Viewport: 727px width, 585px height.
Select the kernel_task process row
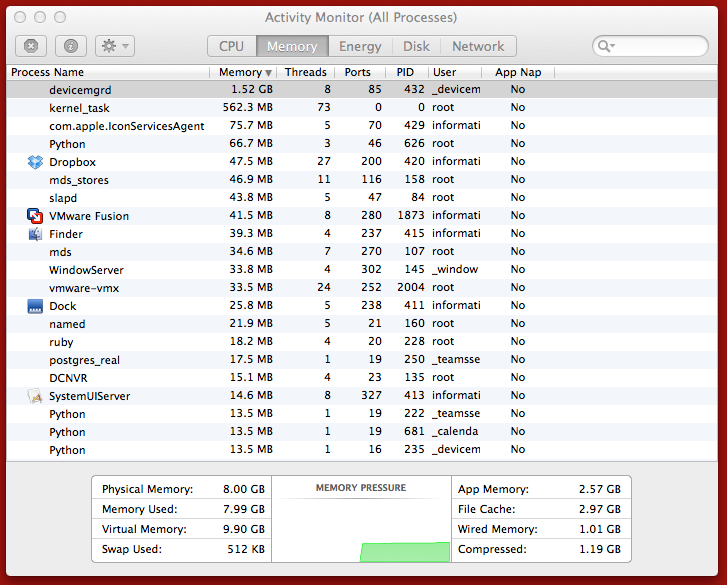pyautogui.click(x=362, y=108)
